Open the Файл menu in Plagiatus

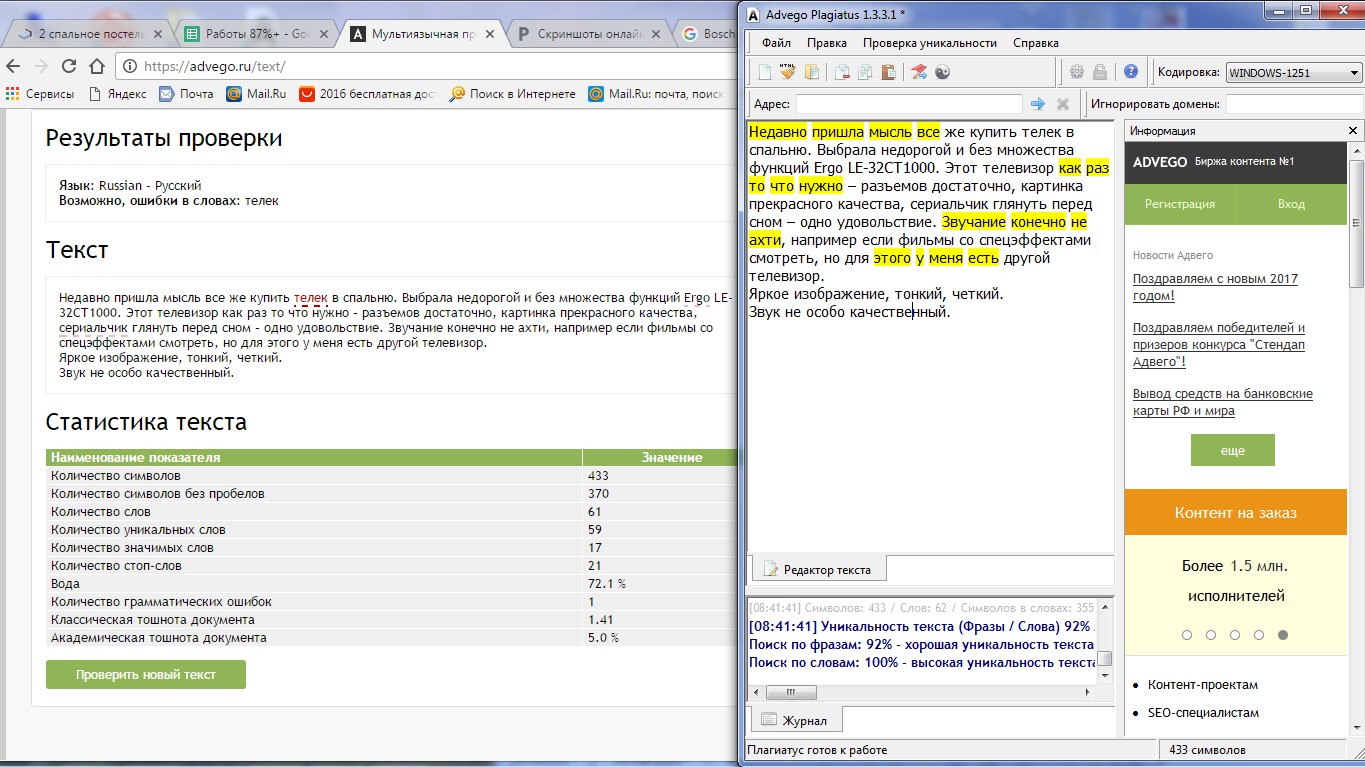pyautogui.click(x=776, y=43)
